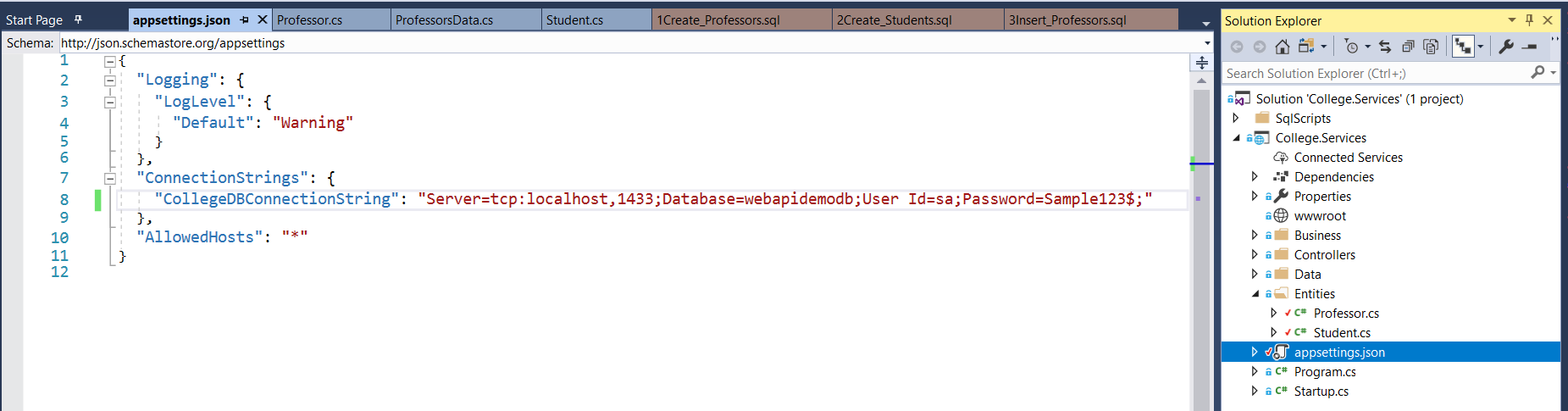Toggle pin on the appsettings.json tab

(244, 19)
